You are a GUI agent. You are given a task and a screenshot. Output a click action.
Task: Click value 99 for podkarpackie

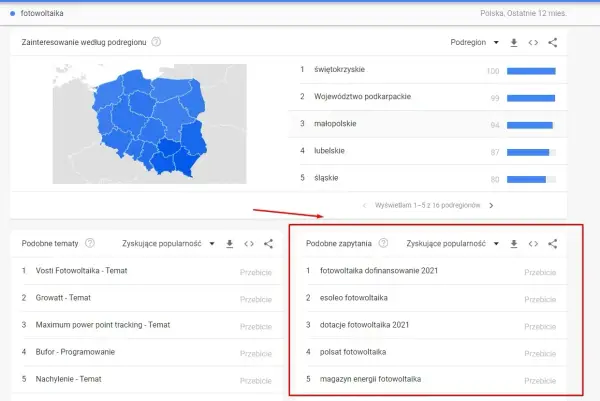point(495,98)
